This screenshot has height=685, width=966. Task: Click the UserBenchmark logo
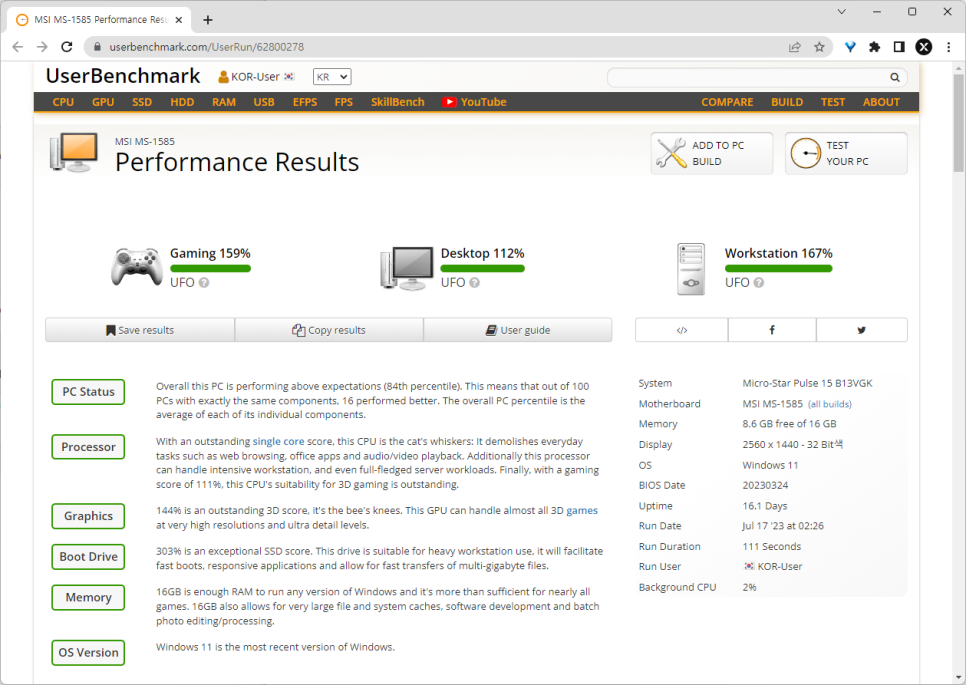pos(123,76)
